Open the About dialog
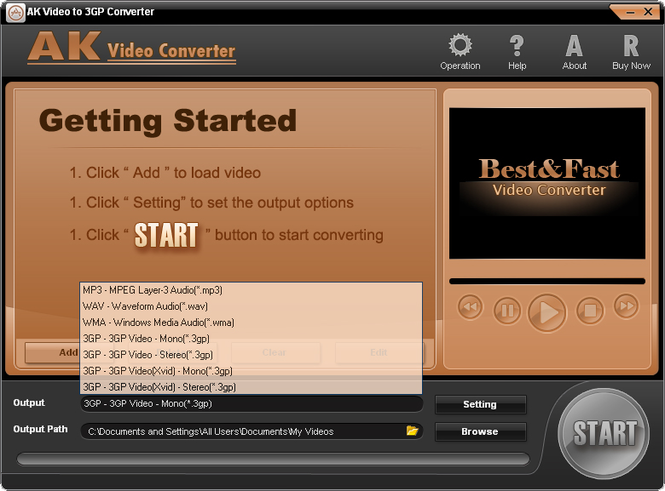665x491 pixels. pyautogui.click(x=574, y=52)
